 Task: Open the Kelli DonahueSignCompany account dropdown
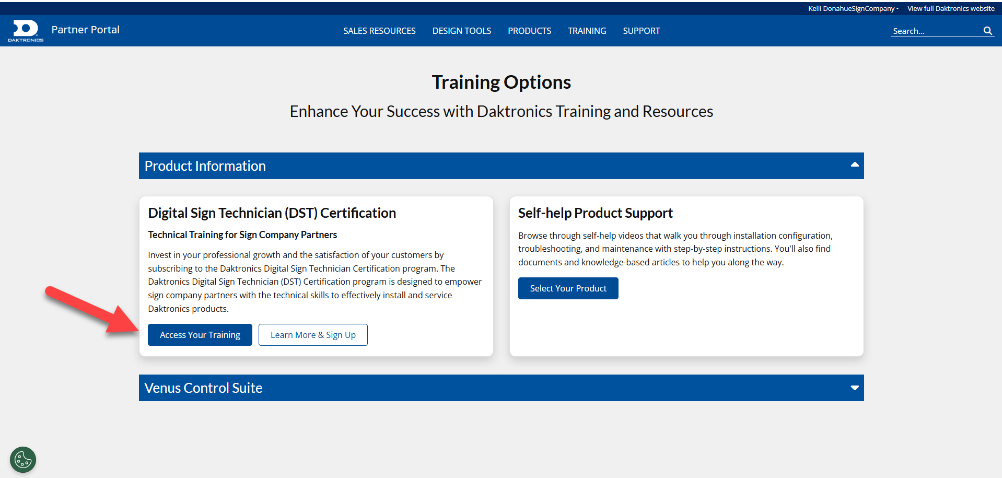tap(853, 8)
